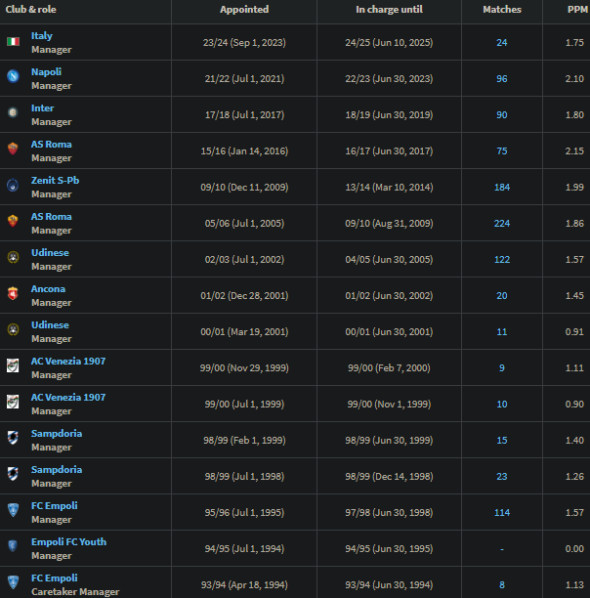Select the text '93/94 (Apr 18, 1994)'
590x598 pixels.
(244, 585)
